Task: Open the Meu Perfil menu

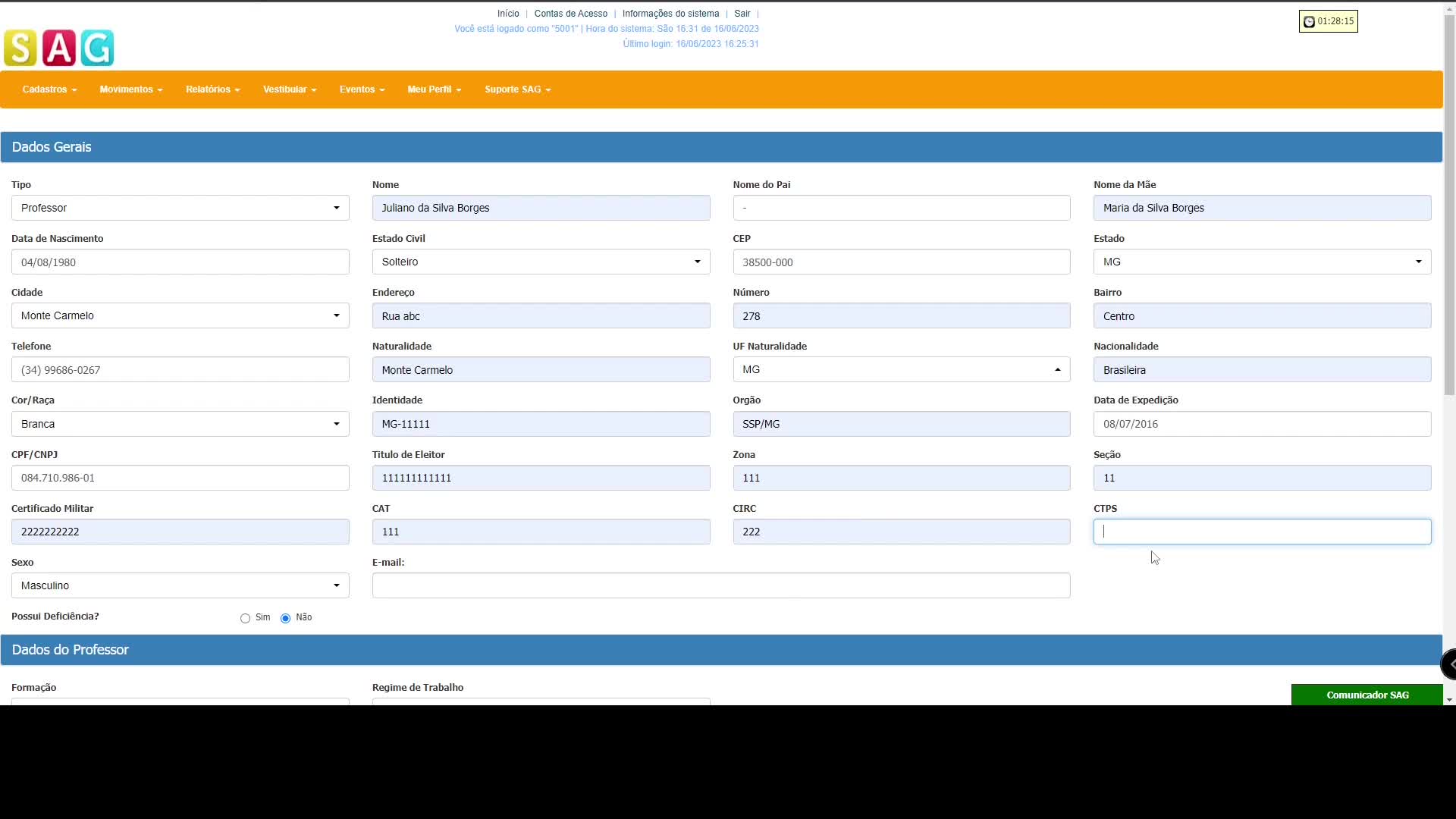Action: 435,89
